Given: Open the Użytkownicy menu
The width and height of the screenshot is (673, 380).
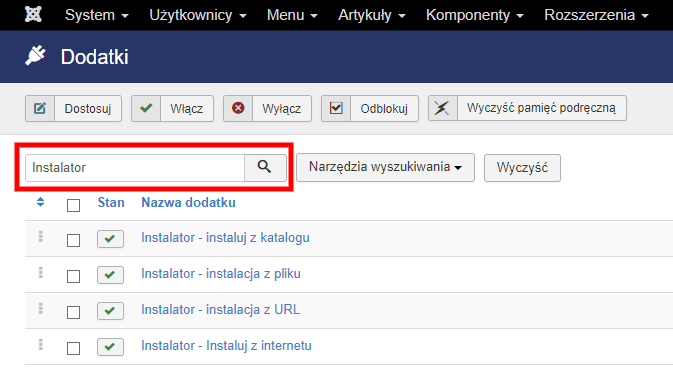Looking at the screenshot, I should click(198, 15).
